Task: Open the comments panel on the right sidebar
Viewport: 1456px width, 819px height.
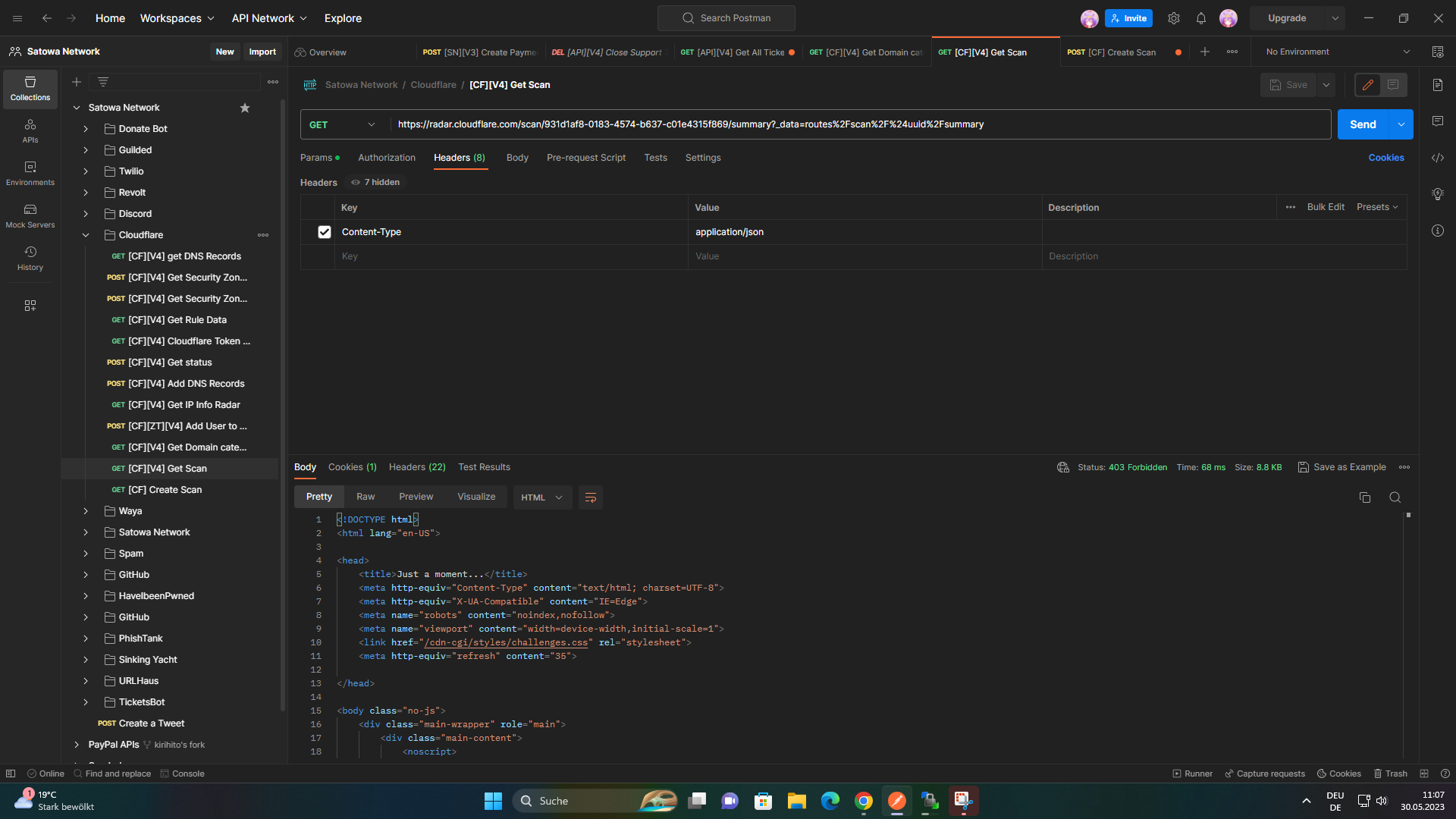Action: (1438, 121)
